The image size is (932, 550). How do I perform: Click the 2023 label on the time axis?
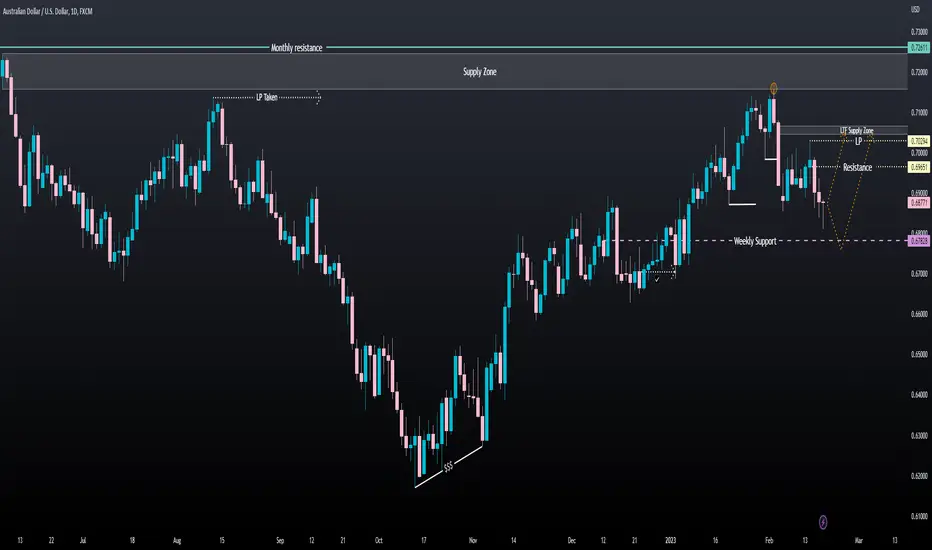670,540
